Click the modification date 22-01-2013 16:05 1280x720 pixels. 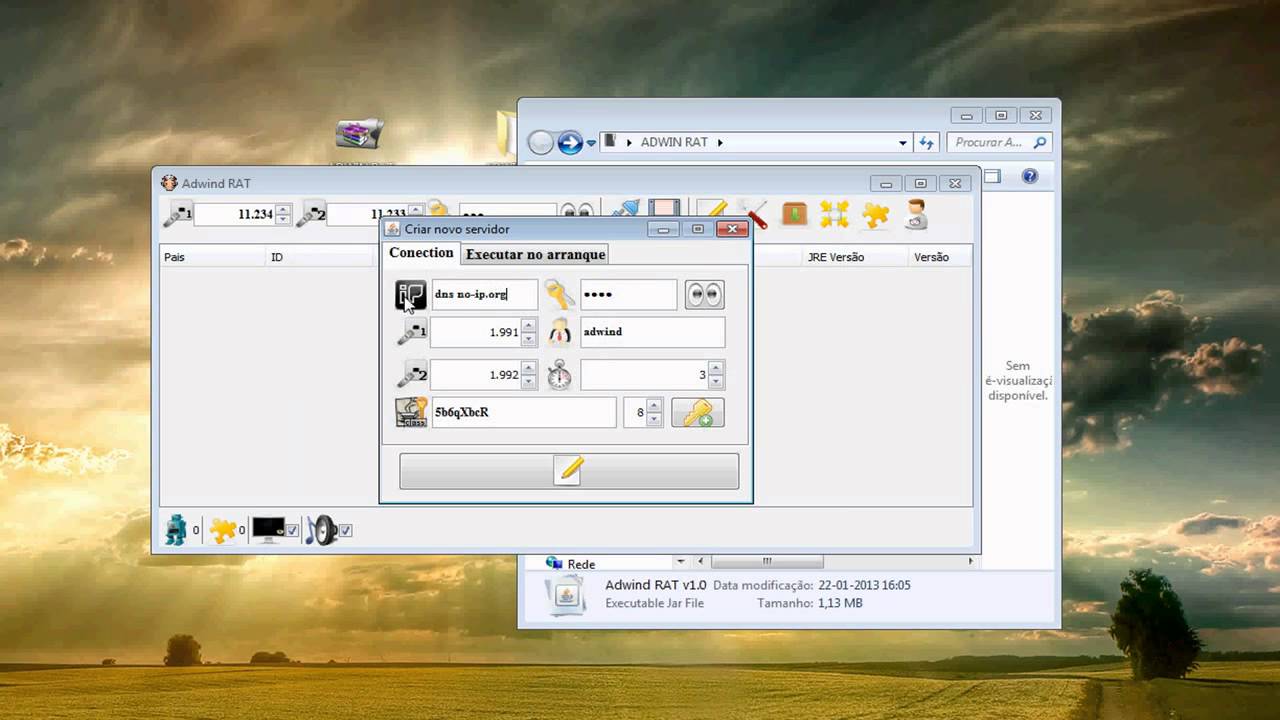click(x=865, y=585)
